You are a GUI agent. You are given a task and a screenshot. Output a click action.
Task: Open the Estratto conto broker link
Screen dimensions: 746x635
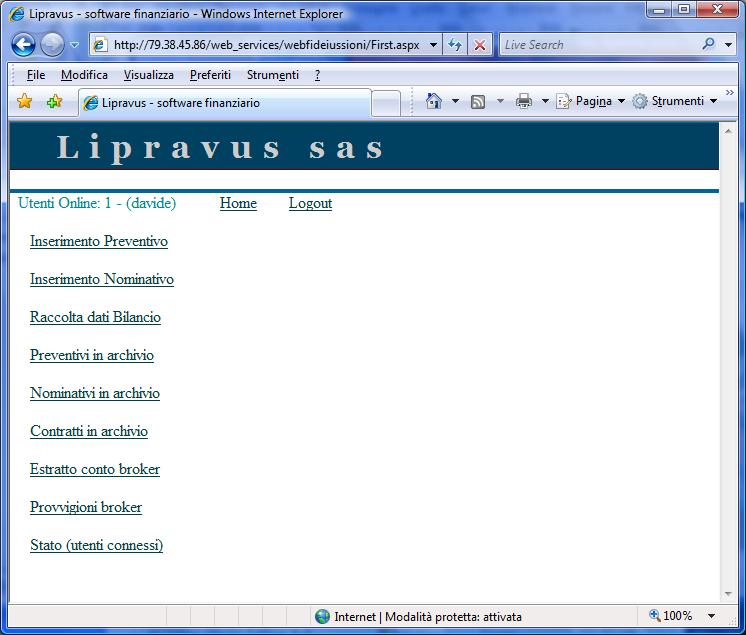click(95, 469)
